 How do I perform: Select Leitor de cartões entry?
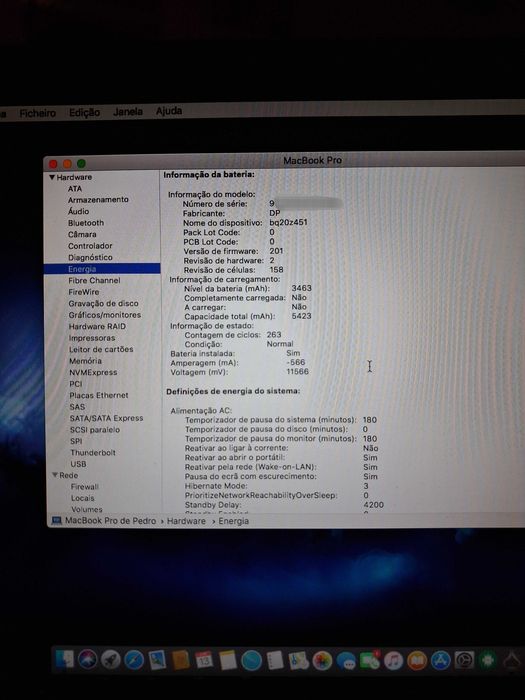coord(101,349)
